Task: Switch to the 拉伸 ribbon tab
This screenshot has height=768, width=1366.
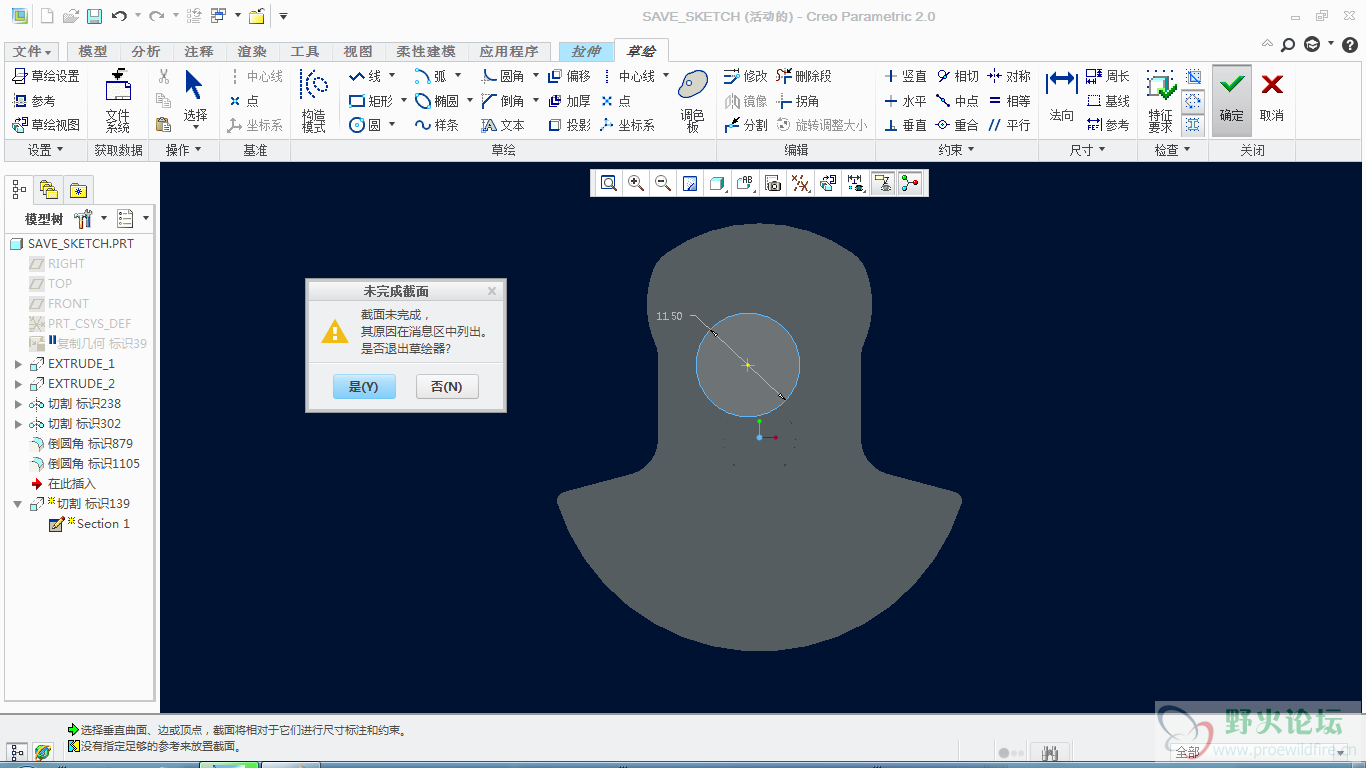Action: (x=587, y=51)
